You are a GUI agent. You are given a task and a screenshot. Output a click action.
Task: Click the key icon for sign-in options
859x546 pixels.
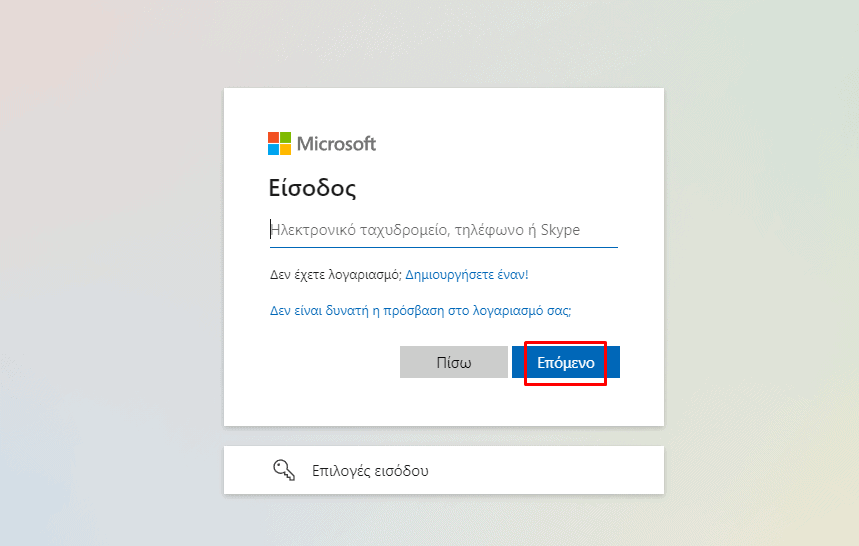tap(284, 470)
